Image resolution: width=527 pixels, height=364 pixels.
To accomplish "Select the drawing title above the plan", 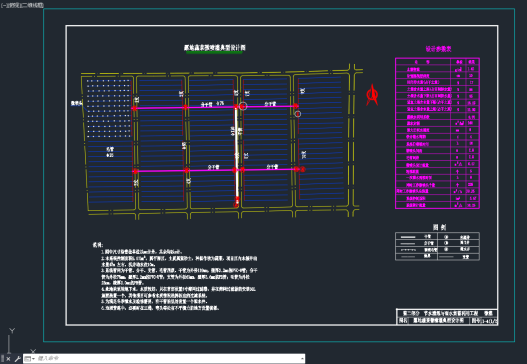I will tap(215, 48).
